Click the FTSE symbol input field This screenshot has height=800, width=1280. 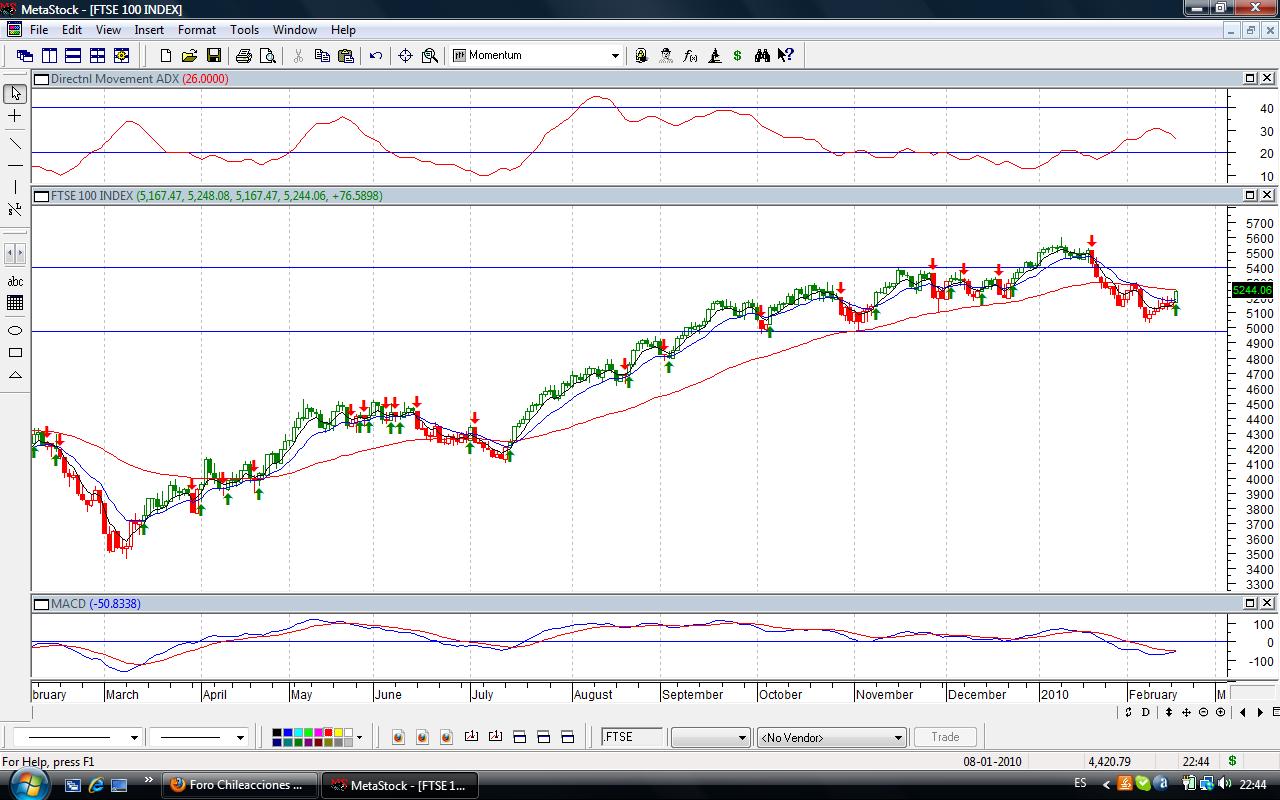631,737
